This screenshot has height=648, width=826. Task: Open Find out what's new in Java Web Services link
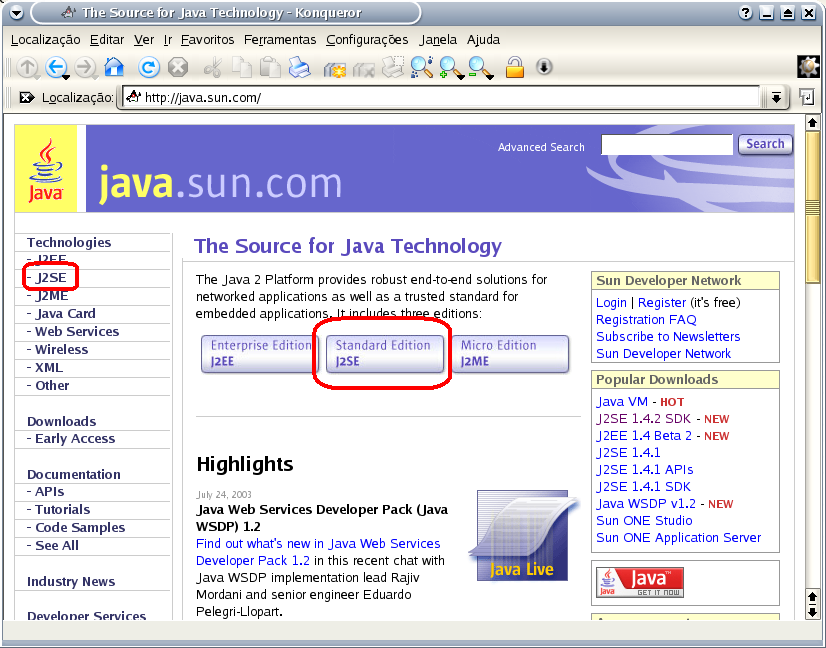pos(318,552)
